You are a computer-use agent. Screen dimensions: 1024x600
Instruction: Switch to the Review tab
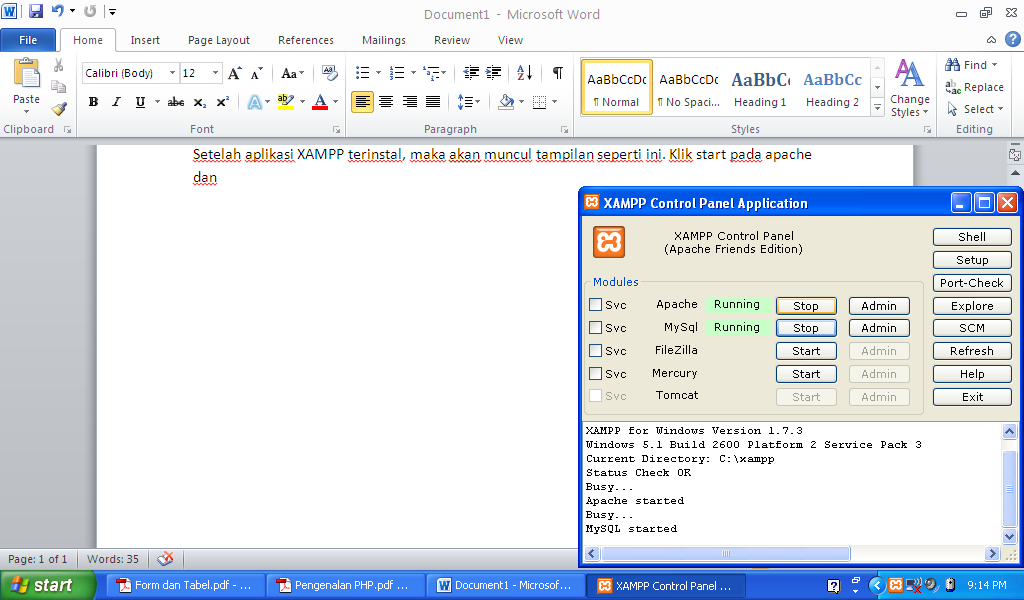click(x=452, y=40)
